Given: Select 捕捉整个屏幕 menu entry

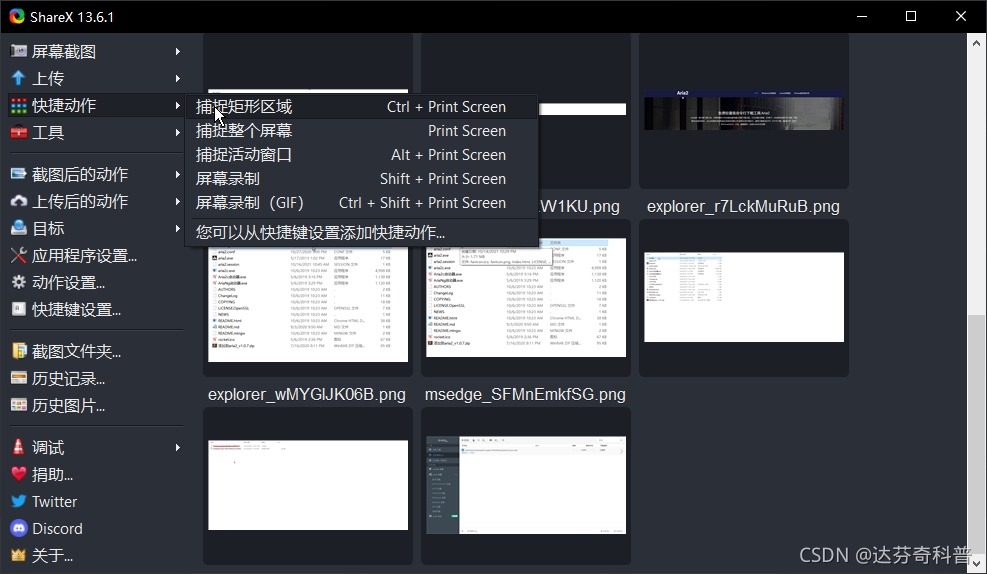Looking at the screenshot, I should point(361,131).
